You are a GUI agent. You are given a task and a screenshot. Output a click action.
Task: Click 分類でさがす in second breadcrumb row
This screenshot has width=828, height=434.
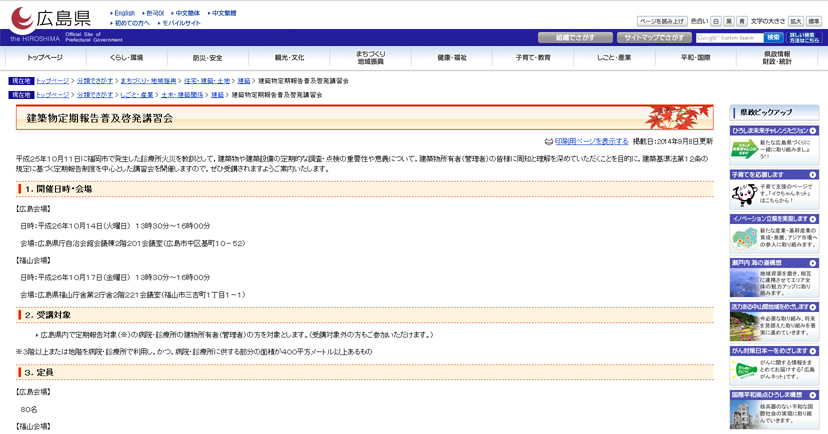tap(95, 95)
